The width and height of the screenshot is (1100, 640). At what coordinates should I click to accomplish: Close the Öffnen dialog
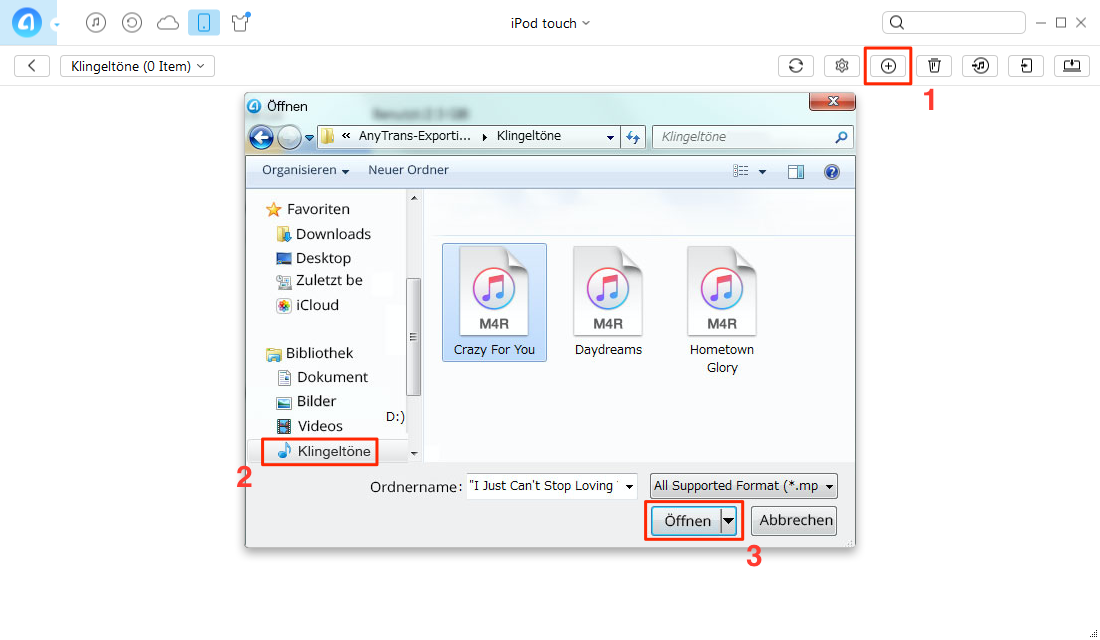click(832, 101)
